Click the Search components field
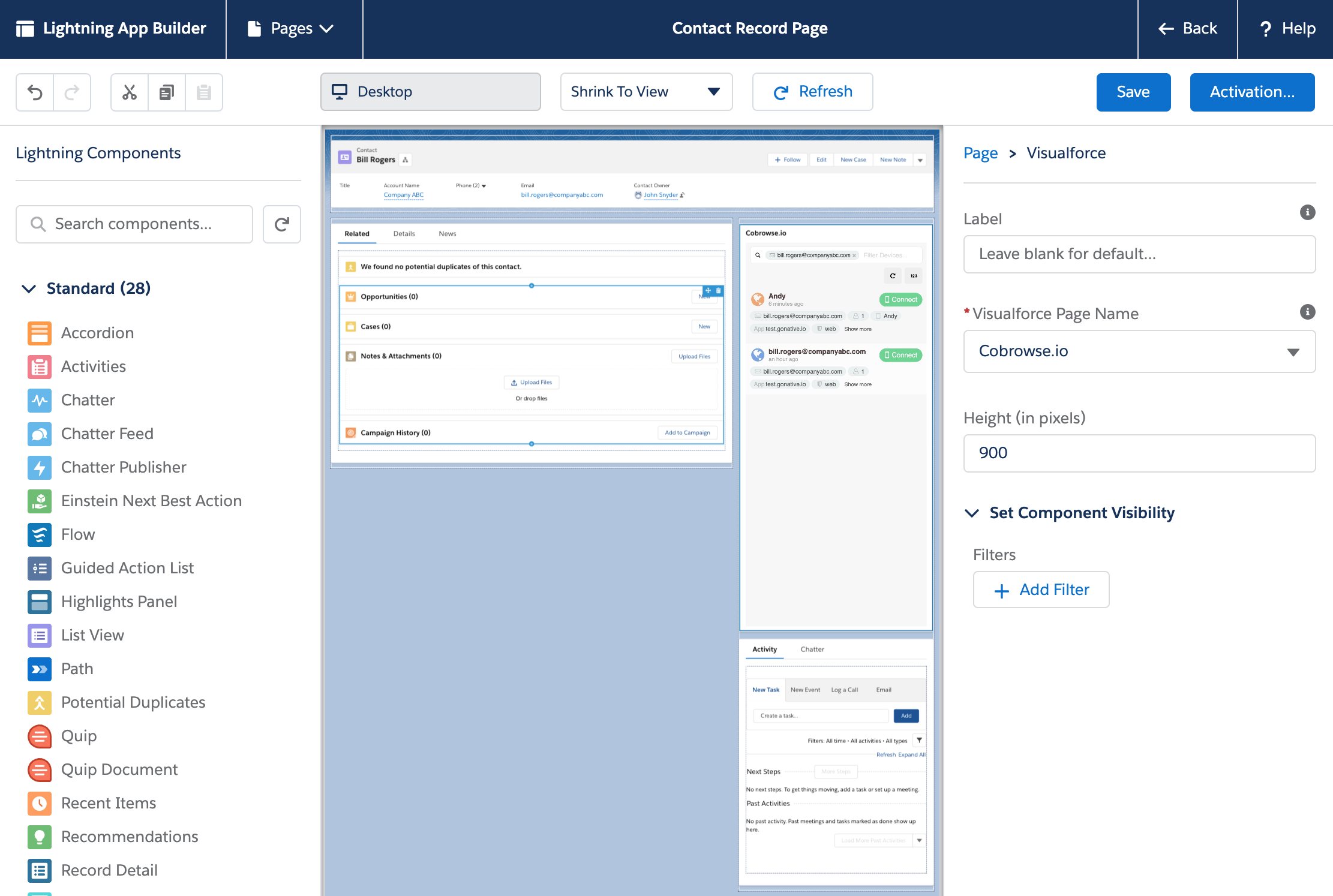 point(134,224)
